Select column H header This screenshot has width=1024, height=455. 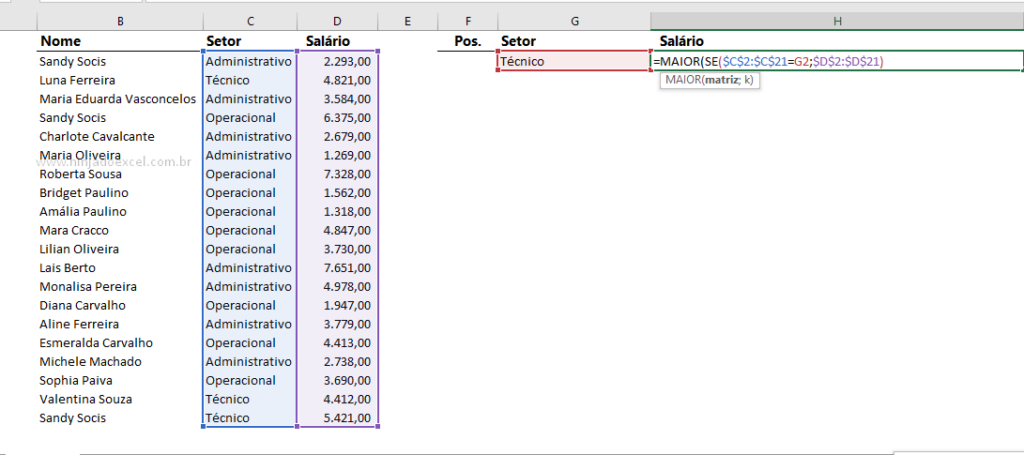point(837,22)
